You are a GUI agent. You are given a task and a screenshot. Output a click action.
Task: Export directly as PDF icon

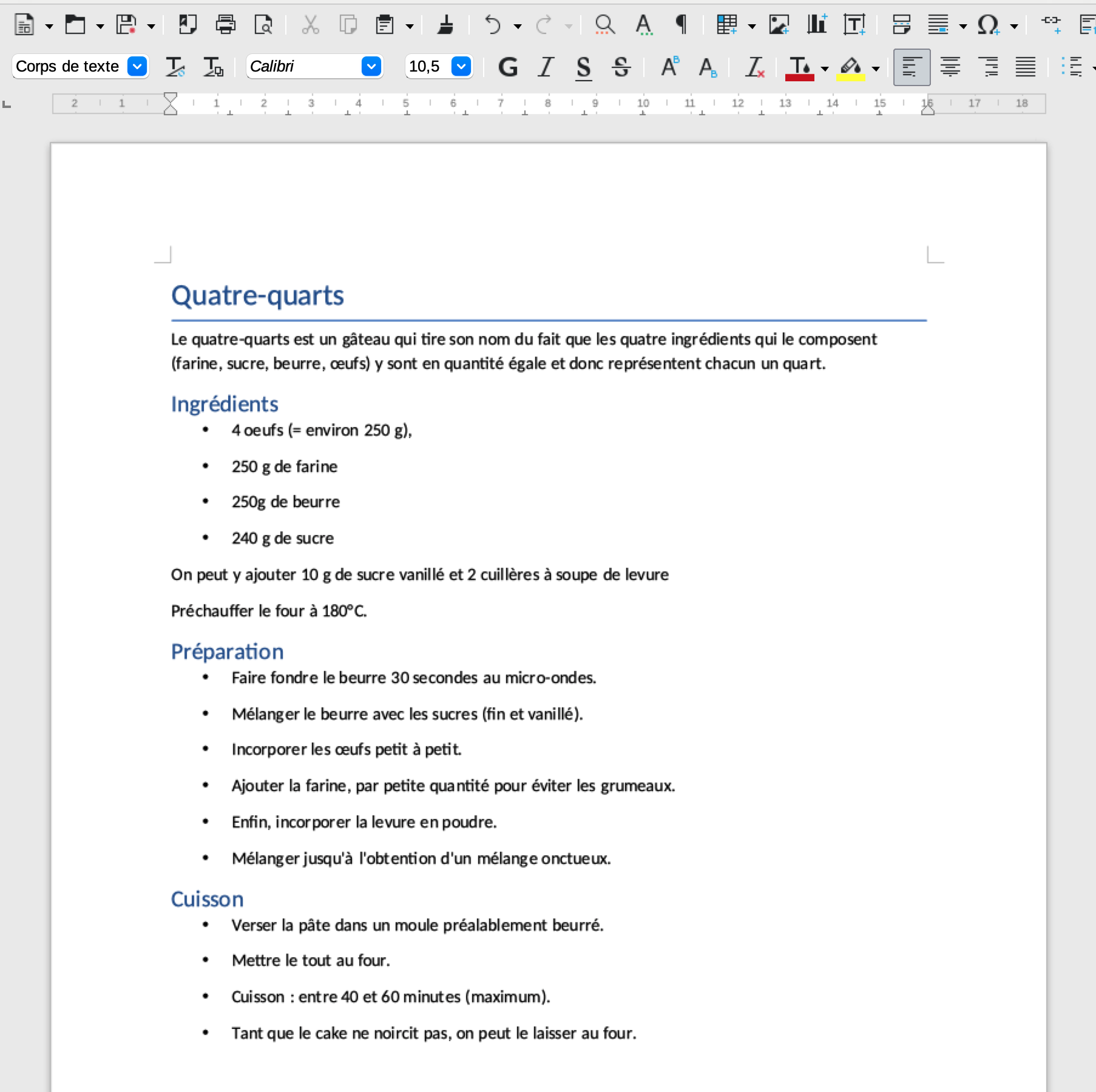(x=188, y=25)
